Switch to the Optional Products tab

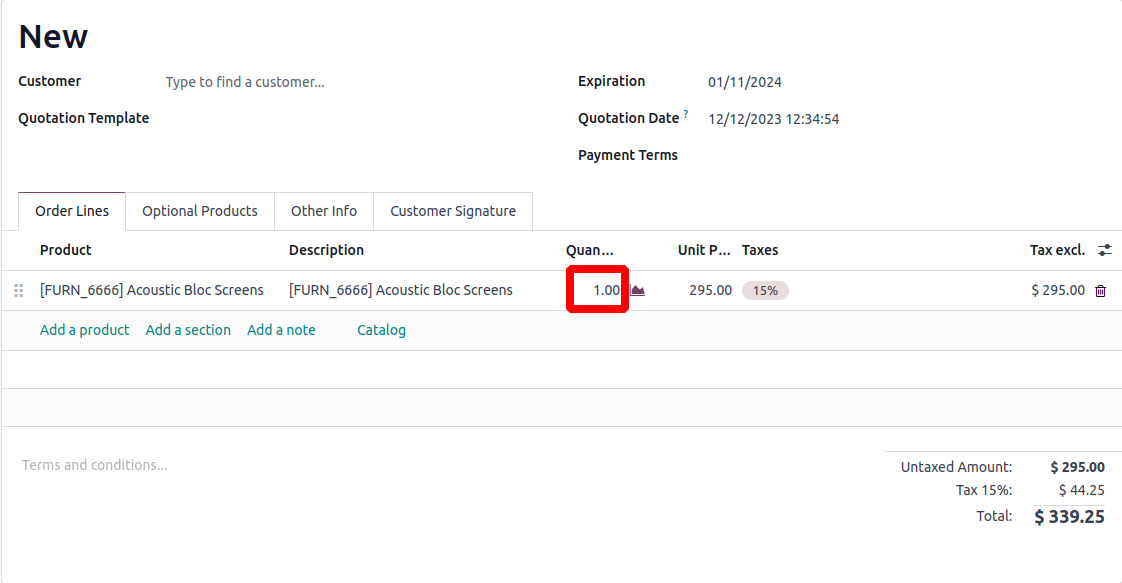coord(200,211)
